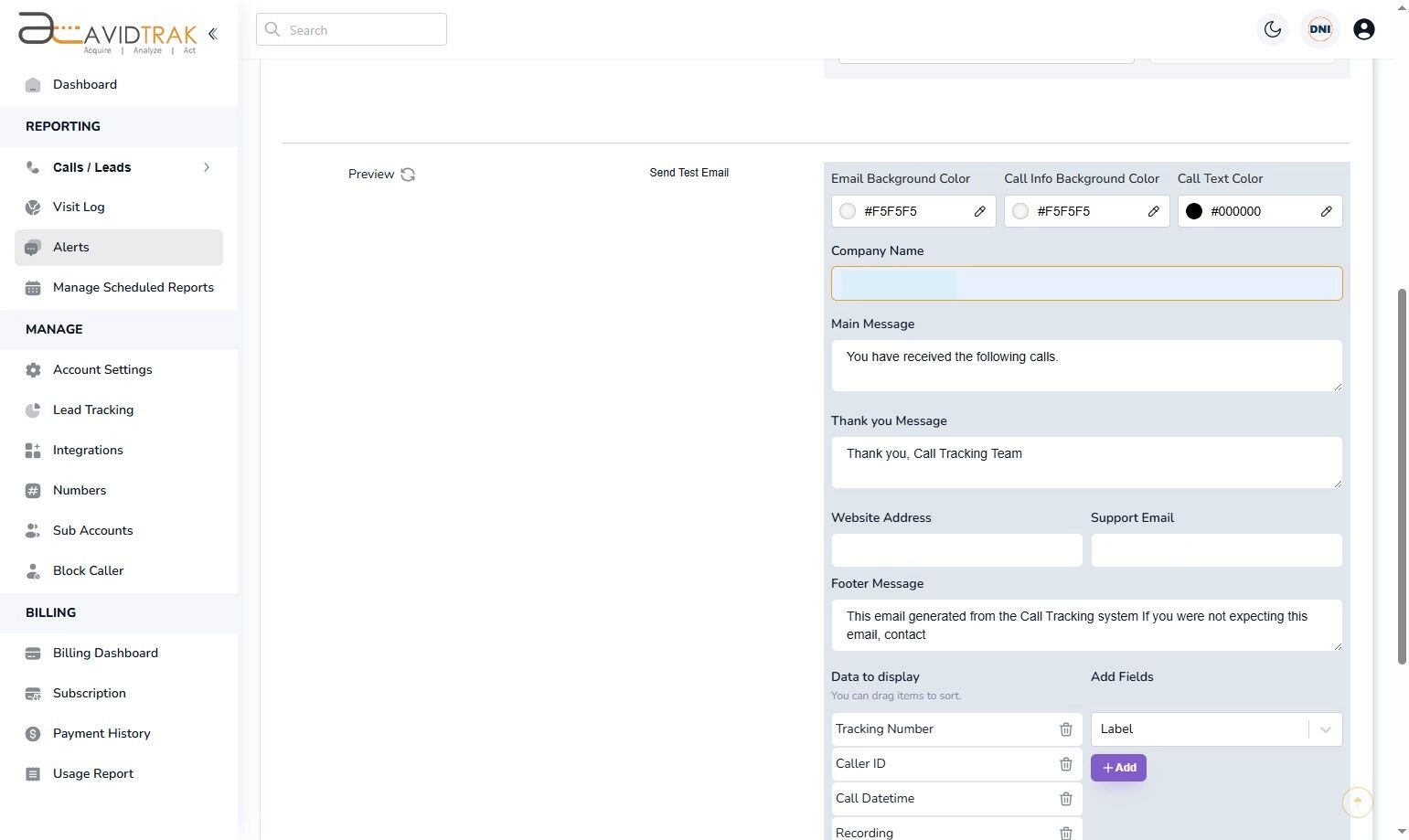Click the AvidTrak logo
Screen dimensions: 1409x840
pyautogui.click(x=108, y=34)
